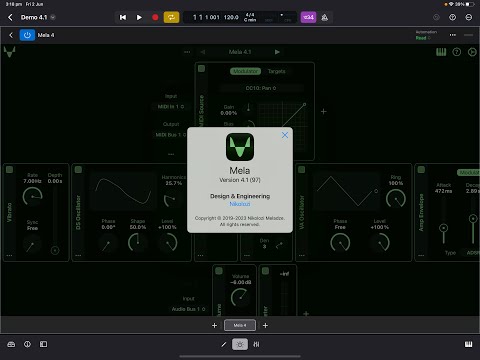Go back from Mela 4 plugin header
The image size is (480, 360).
point(11,35)
